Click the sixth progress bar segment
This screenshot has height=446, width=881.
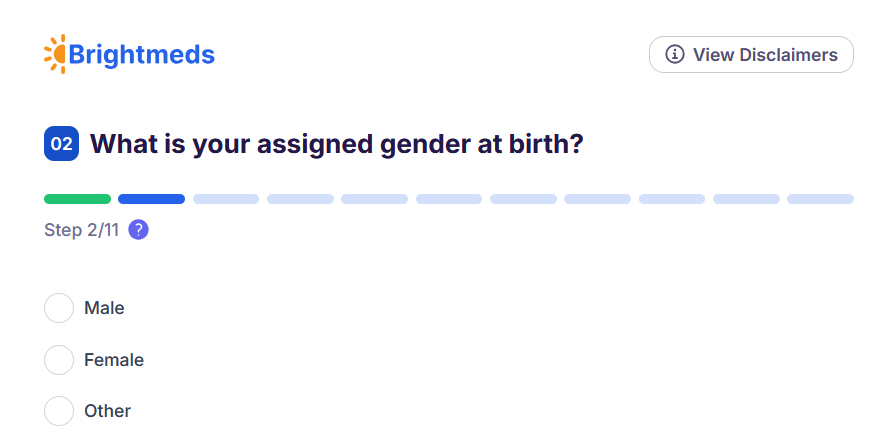coord(449,199)
